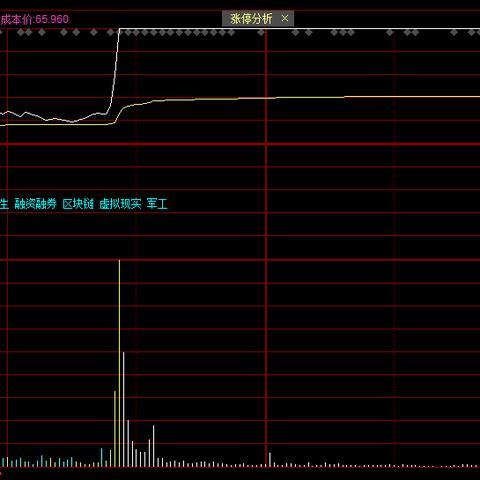This screenshot has width=480, height=480.
Task: Select the 区块链 concept tag
Action: point(78,204)
